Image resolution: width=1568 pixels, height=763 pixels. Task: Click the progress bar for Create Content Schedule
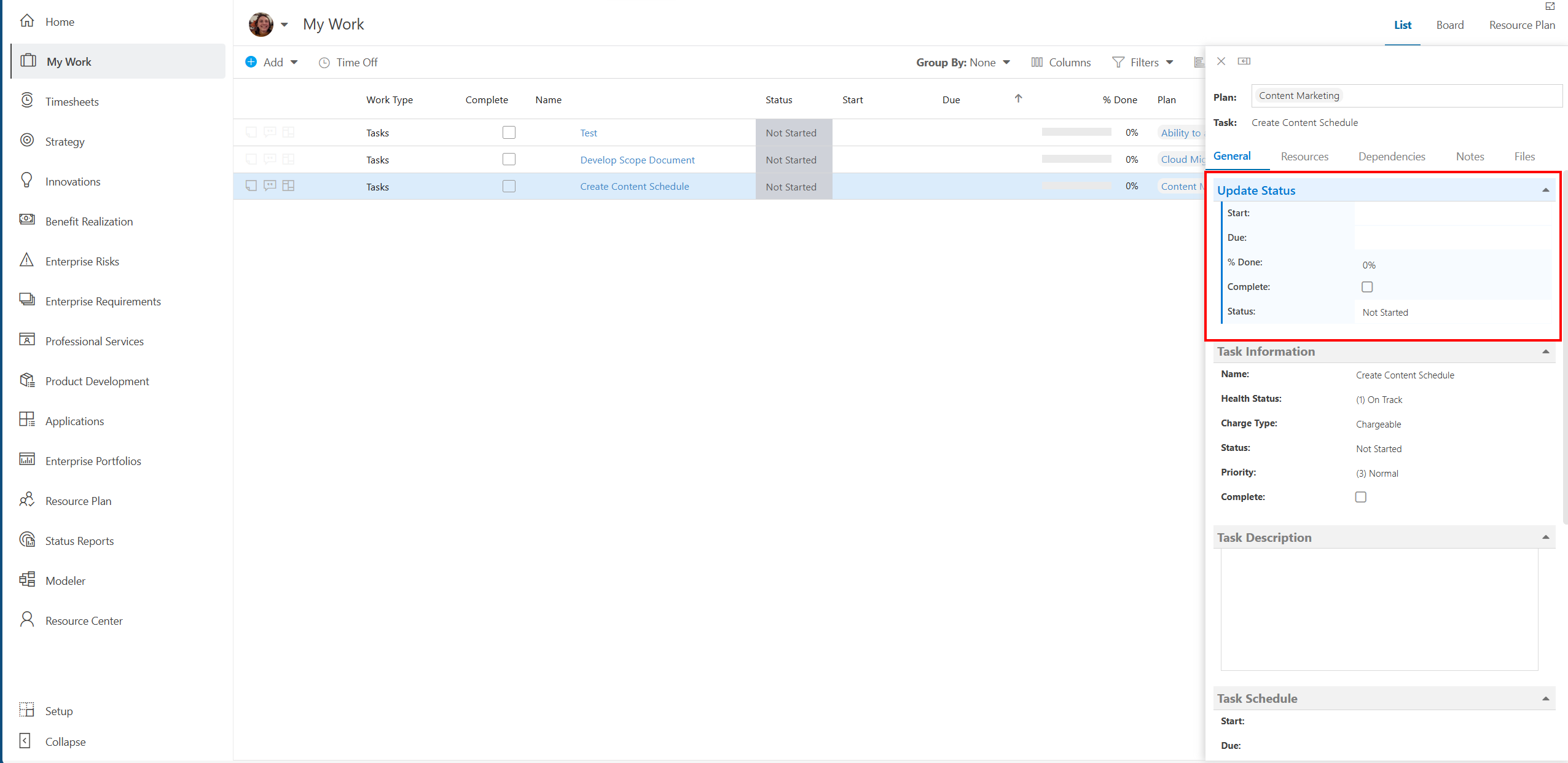[x=1076, y=186]
